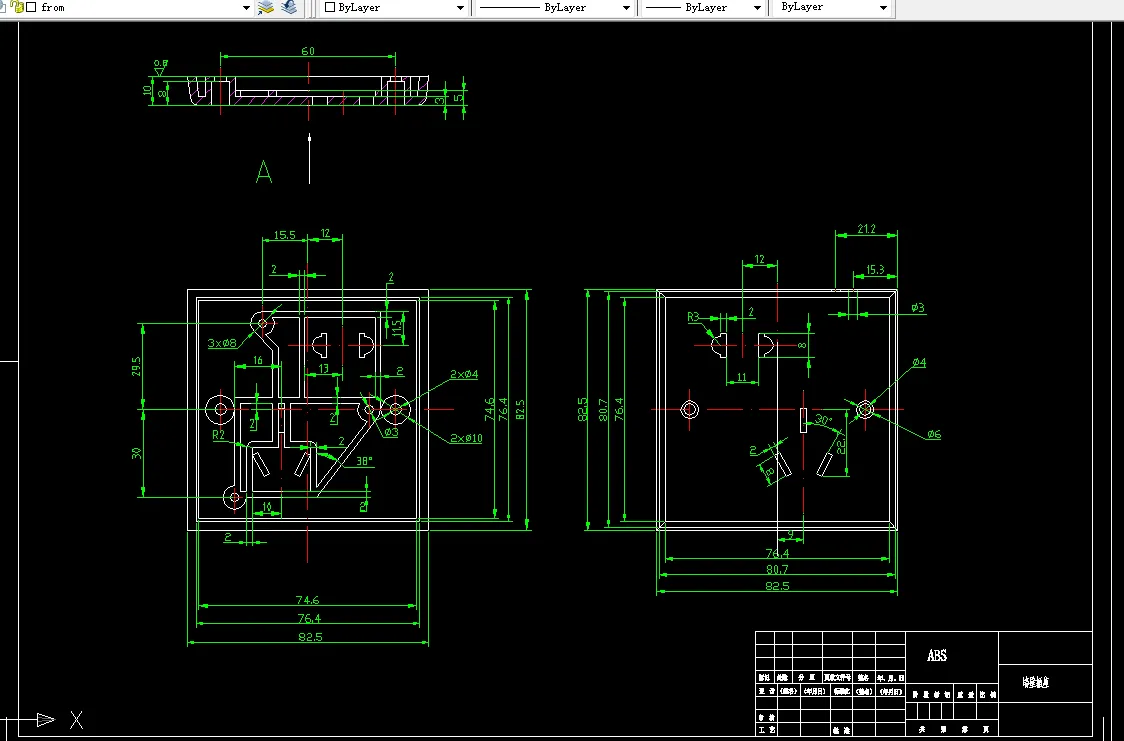Toggle lock icon of layer 'from'
1124x741 pixels.
(18, 7)
